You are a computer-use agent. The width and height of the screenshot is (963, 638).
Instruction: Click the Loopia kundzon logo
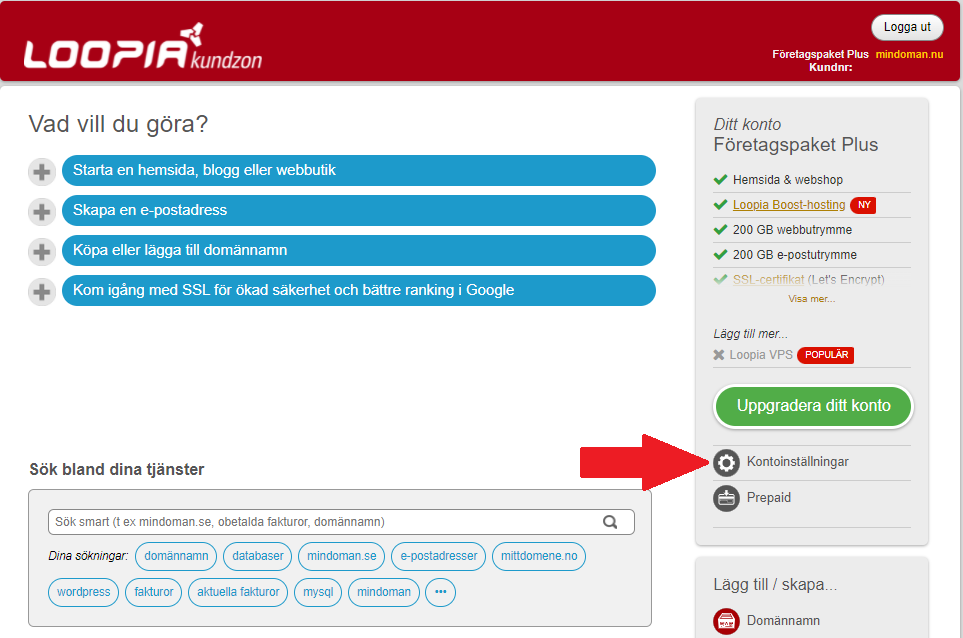pos(142,47)
